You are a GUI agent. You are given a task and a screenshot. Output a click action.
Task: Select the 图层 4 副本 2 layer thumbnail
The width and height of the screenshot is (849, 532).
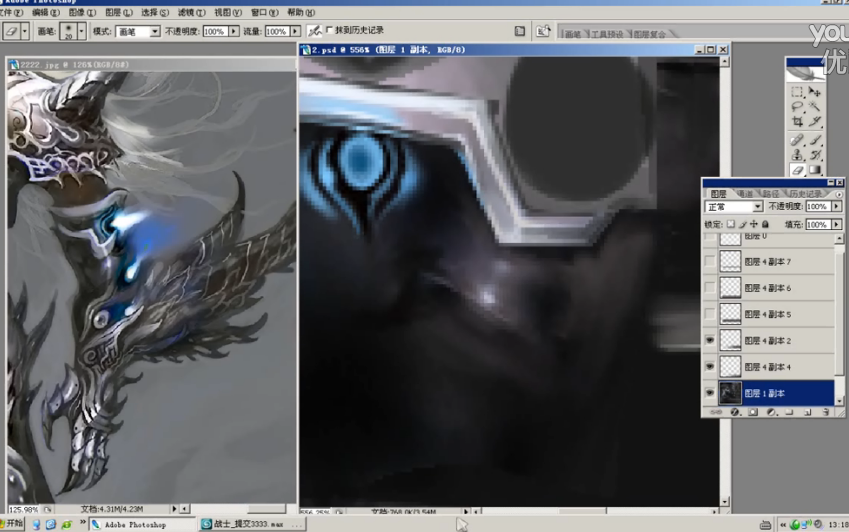click(730, 340)
